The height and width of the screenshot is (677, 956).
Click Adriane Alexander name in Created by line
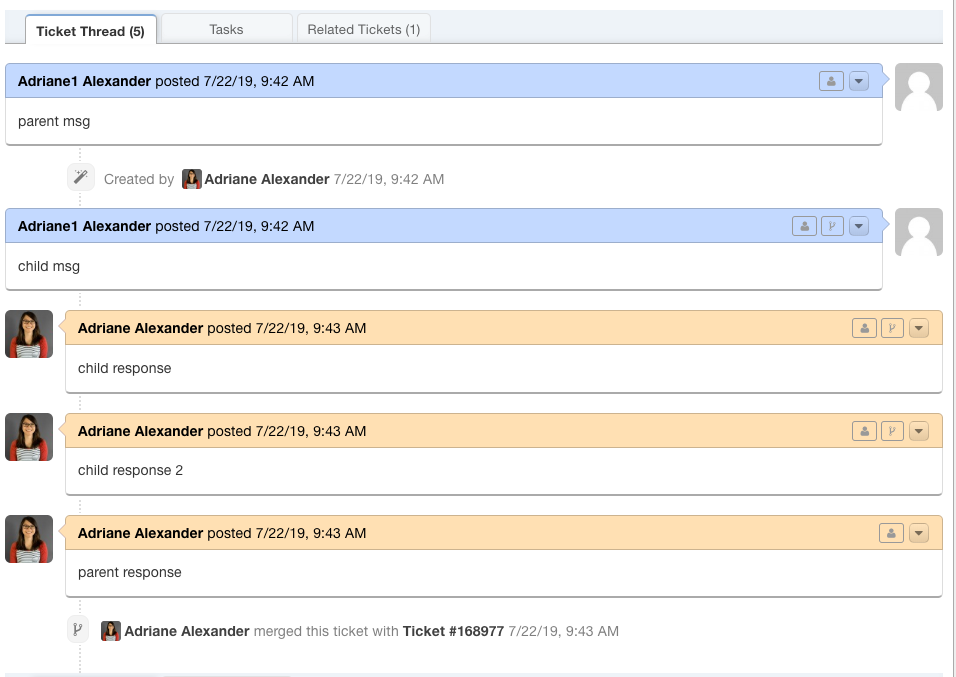pyautogui.click(x=267, y=179)
